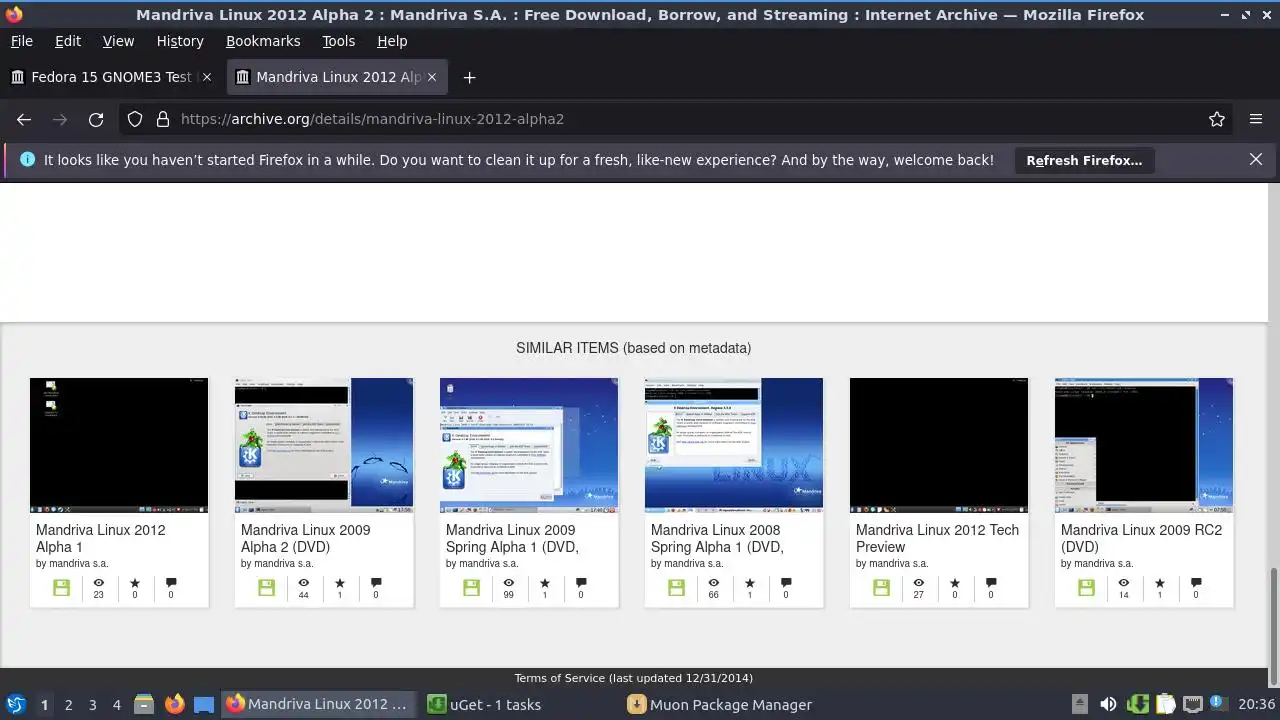Screen dimensions: 1280x720
Task: Switch to workspace 2 in the pager
Action: click(68, 705)
